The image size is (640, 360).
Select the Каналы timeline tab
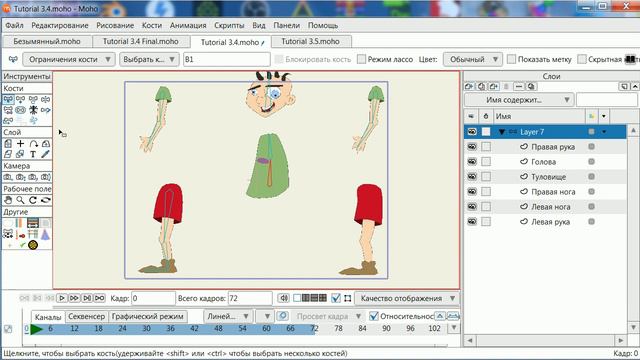click(x=48, y=317)
